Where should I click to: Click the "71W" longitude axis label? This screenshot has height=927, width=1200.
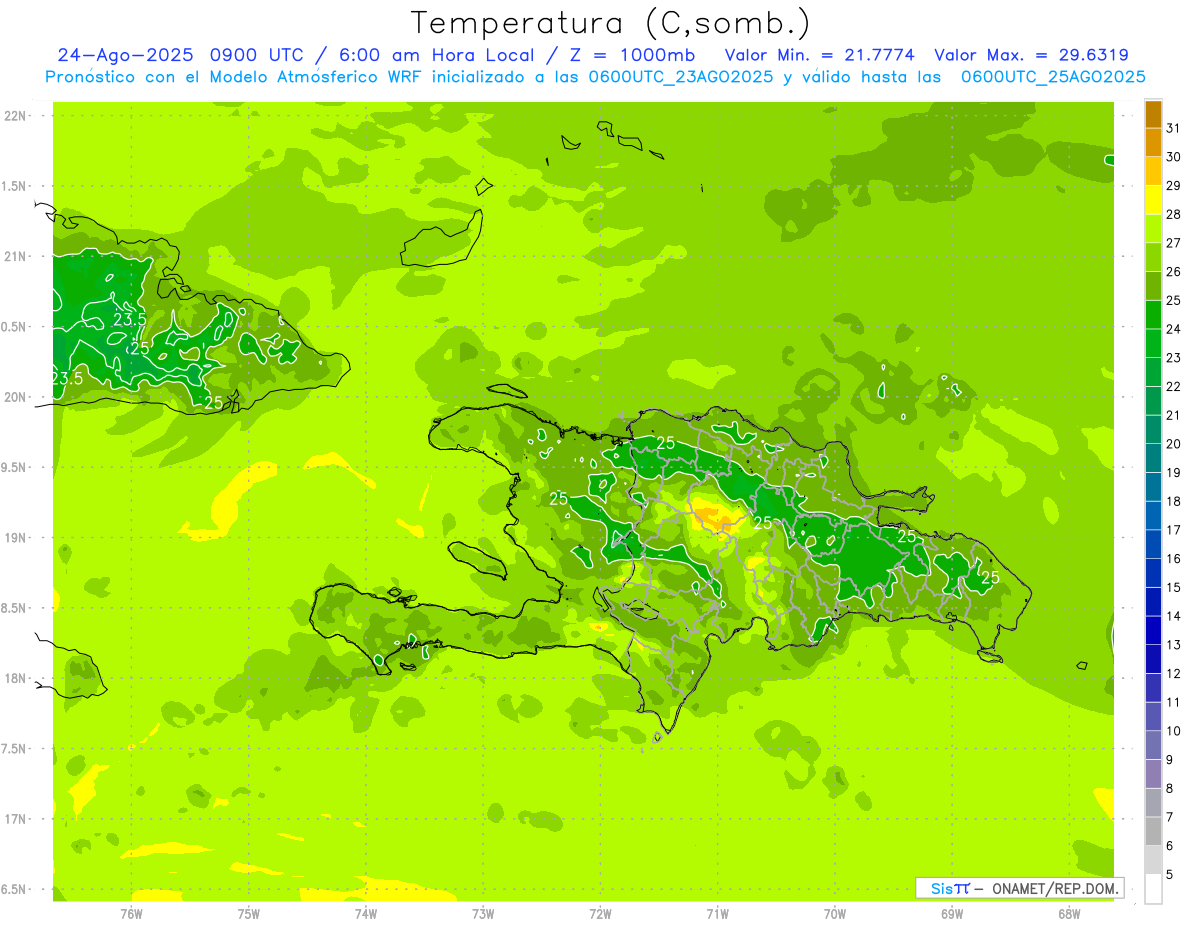(718, 914)
